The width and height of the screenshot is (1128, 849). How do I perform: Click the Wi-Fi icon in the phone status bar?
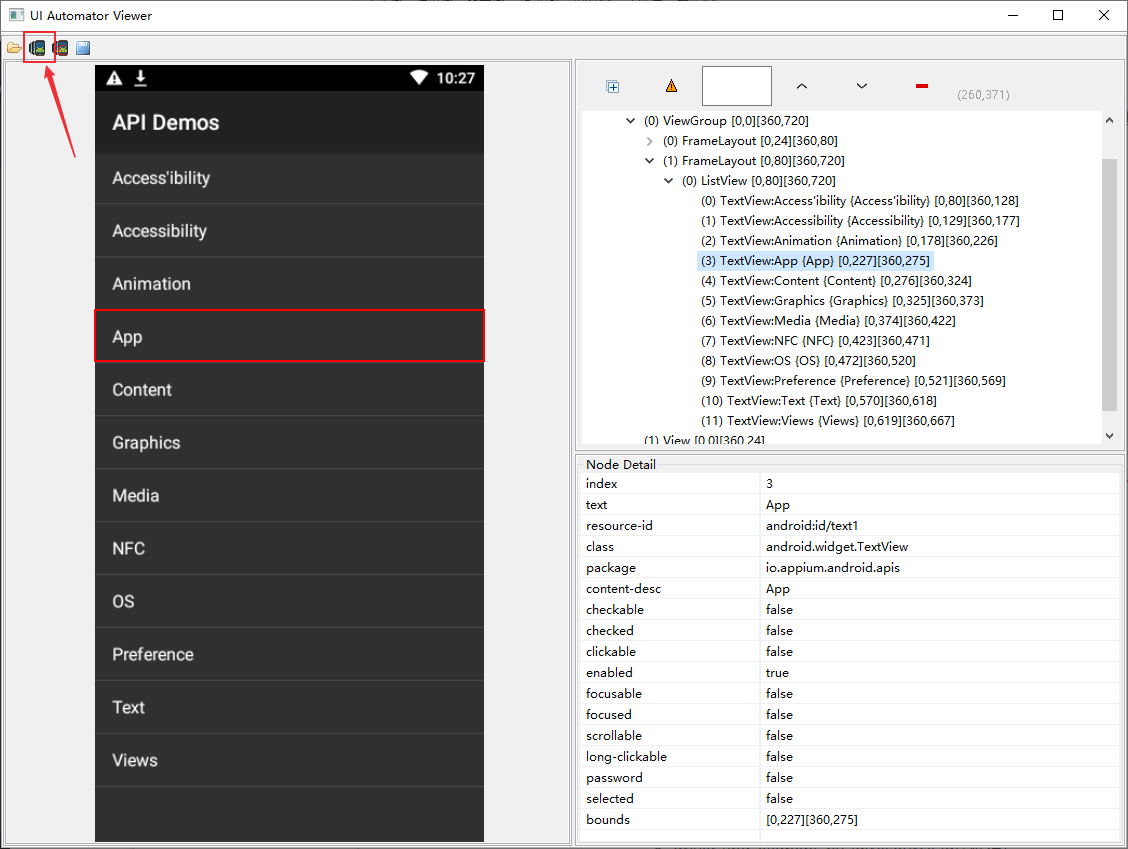419,78
